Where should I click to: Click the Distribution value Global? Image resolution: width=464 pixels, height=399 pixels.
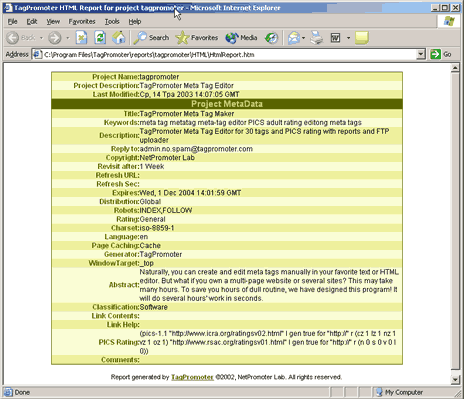point(150,202)
